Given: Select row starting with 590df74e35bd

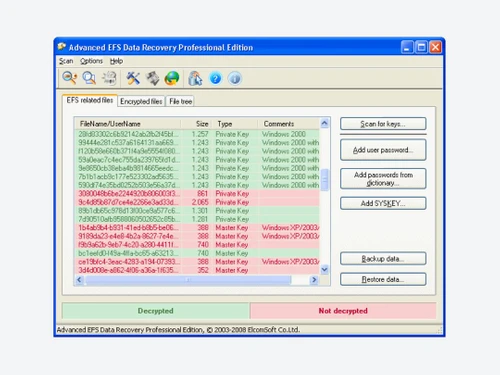Looking at the screenshot, I should point(197,185).
